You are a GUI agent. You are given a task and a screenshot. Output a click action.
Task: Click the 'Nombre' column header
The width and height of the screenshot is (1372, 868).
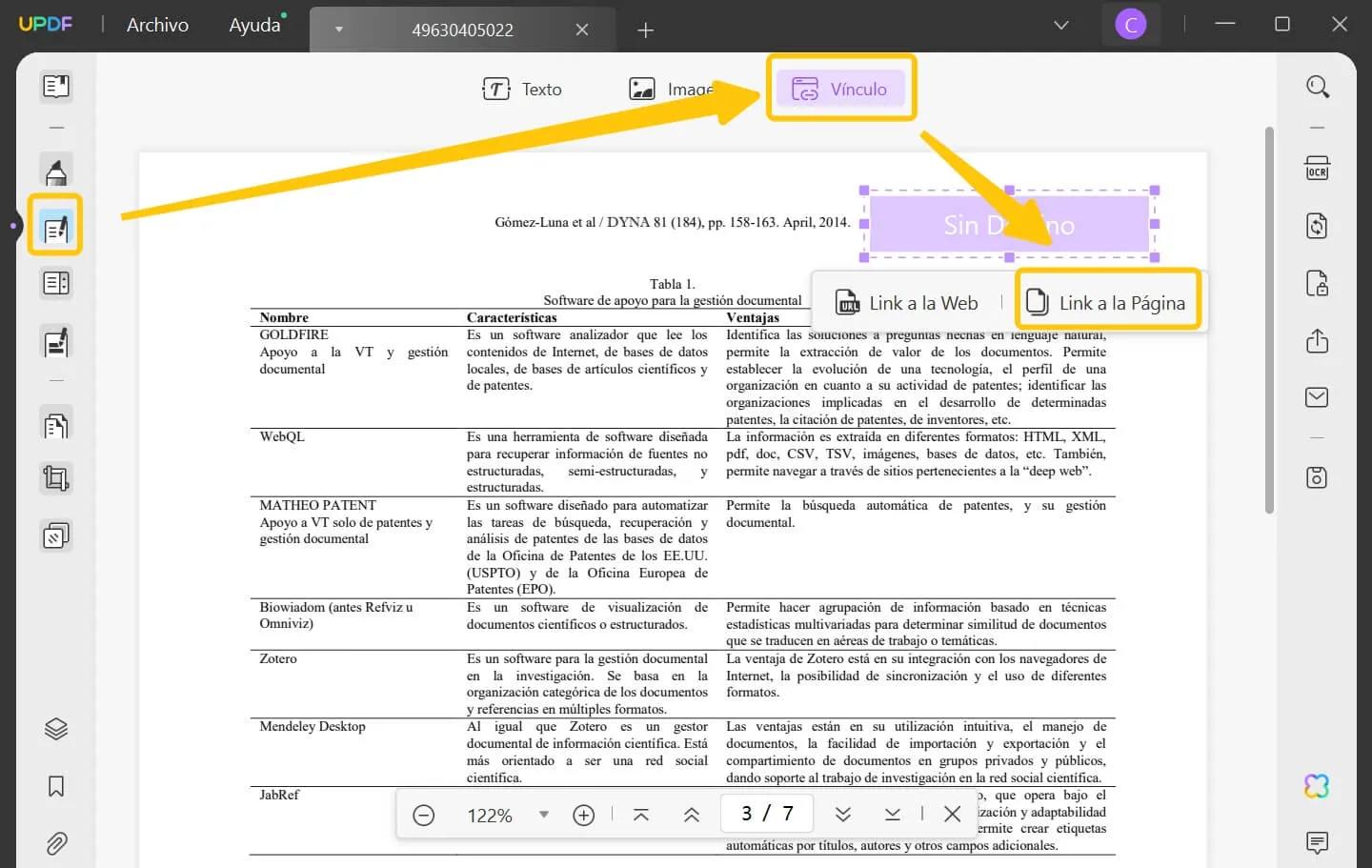(284, 318)
